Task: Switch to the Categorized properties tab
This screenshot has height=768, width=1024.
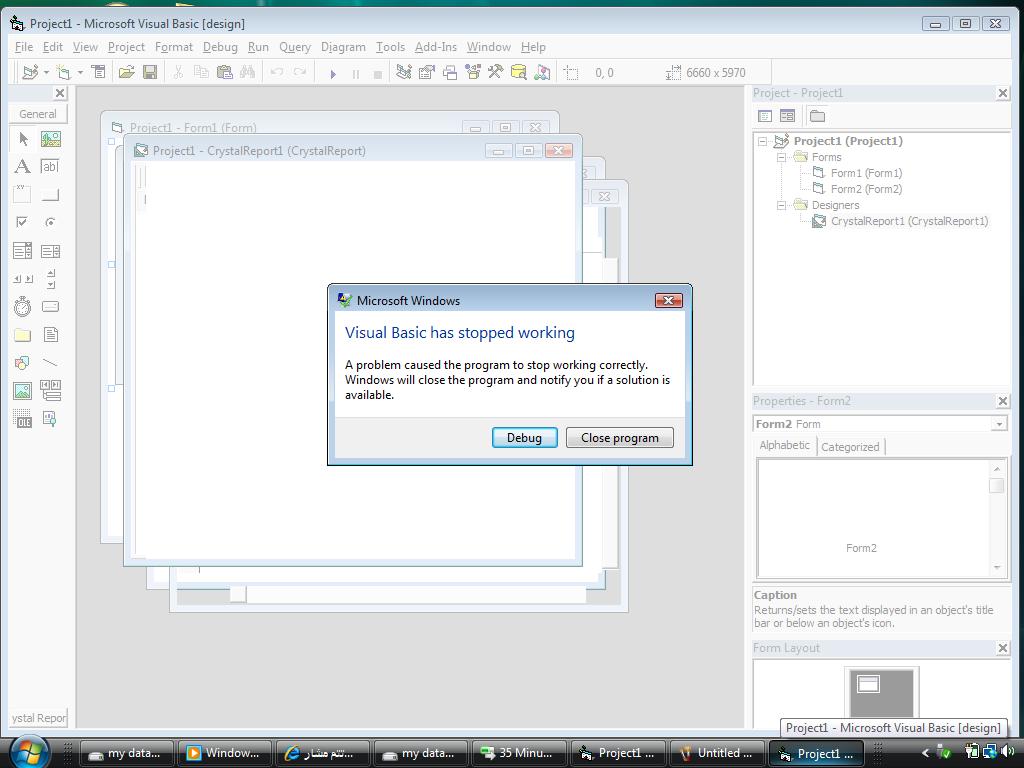Action: click(850, 447)
